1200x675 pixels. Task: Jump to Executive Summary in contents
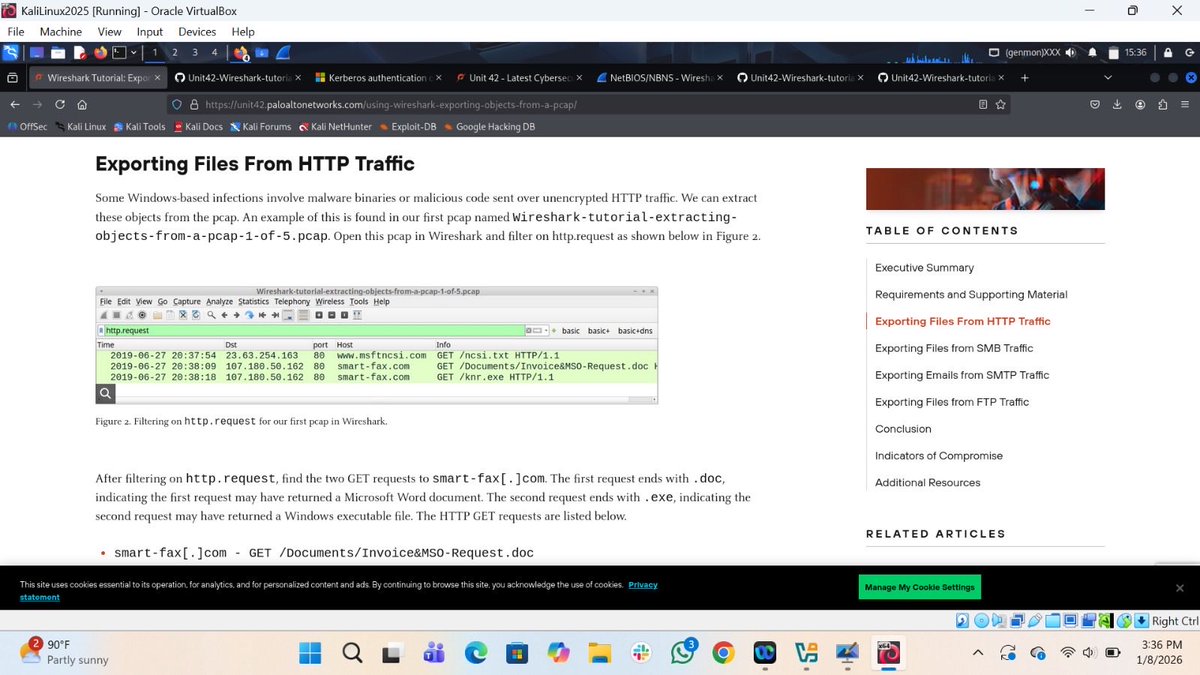click(x=924, y=268)
